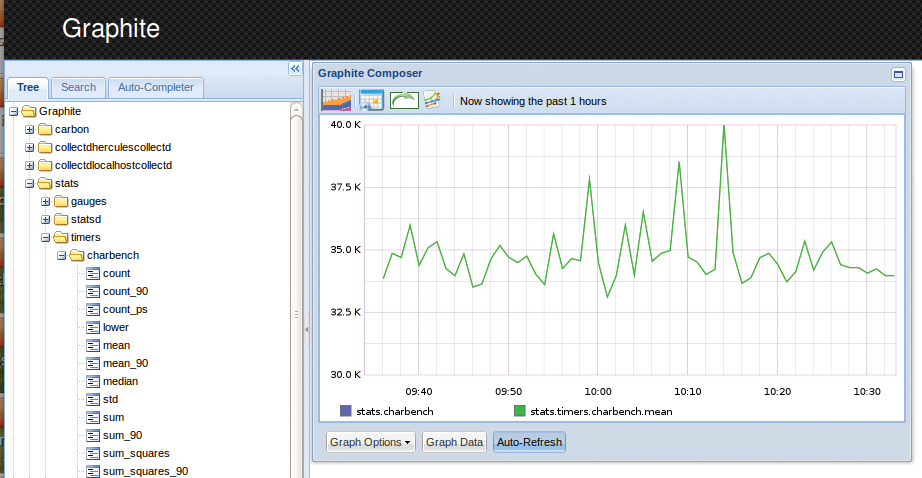This screenshot has width=922, height=478.
Task: Click the Graphite Composer window maximize icon
Action: [x=897, y=74]
